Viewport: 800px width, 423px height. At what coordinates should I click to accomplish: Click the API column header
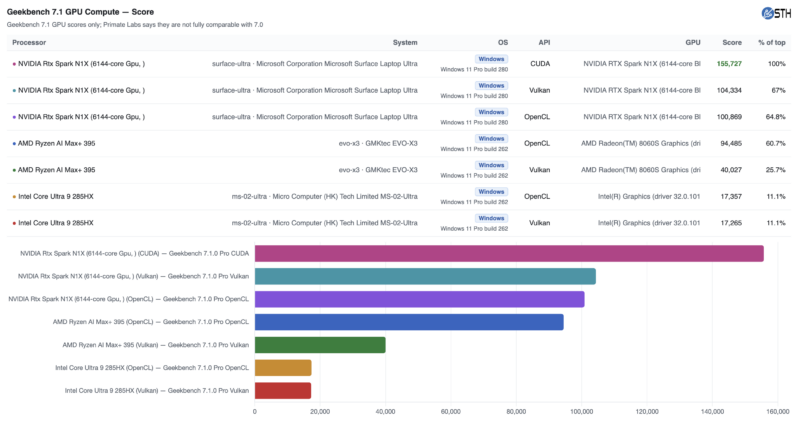(x=544, y=43)
